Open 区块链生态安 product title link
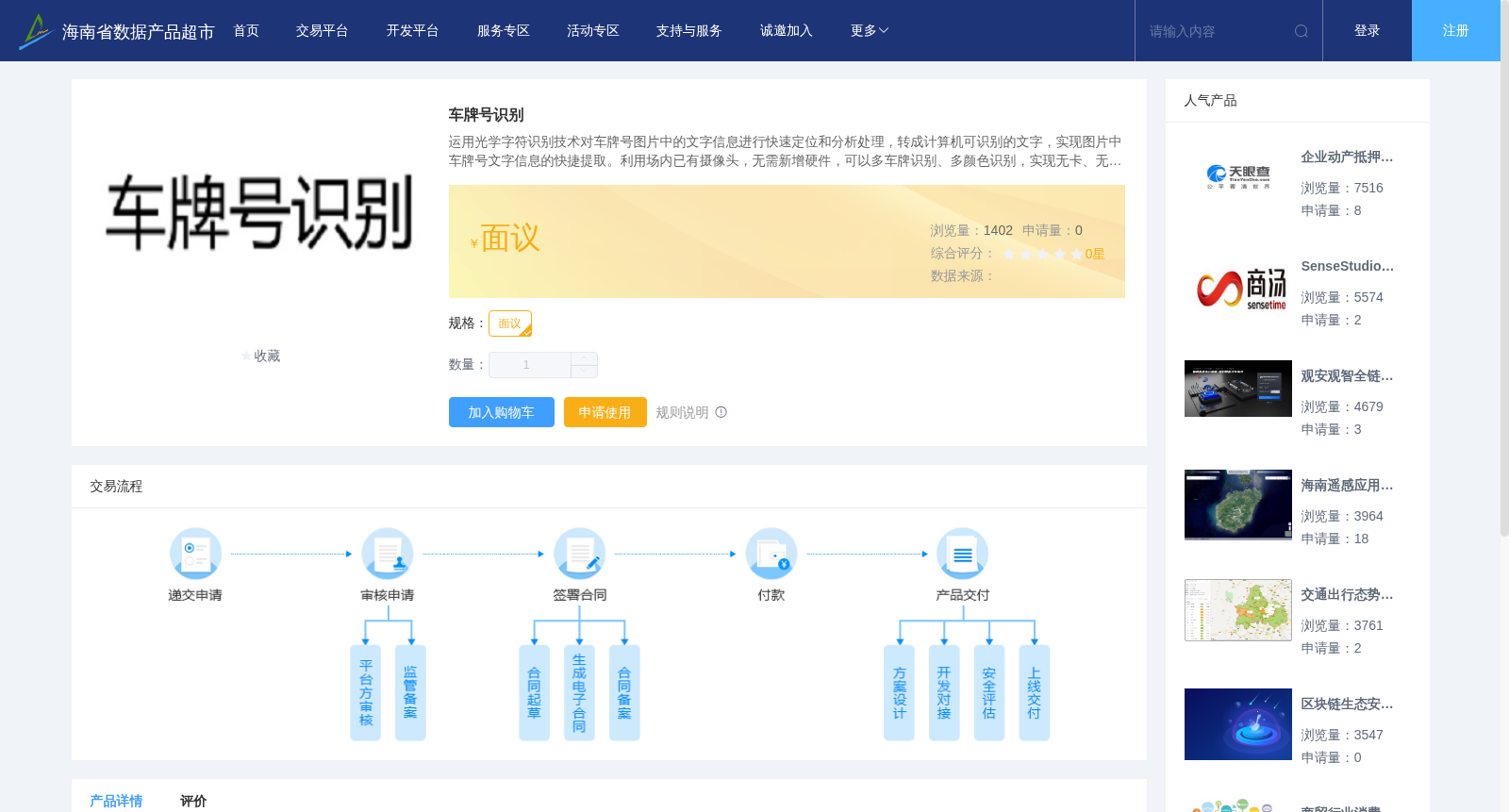Viewport: 1509px width, 812px height. tap(1347, 704)
